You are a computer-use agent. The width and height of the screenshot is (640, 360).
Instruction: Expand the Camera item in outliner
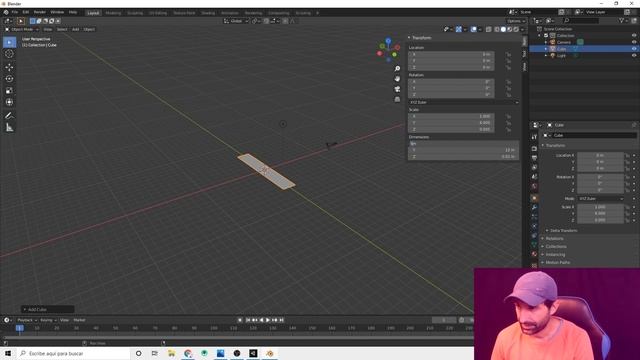pos(546,42)
